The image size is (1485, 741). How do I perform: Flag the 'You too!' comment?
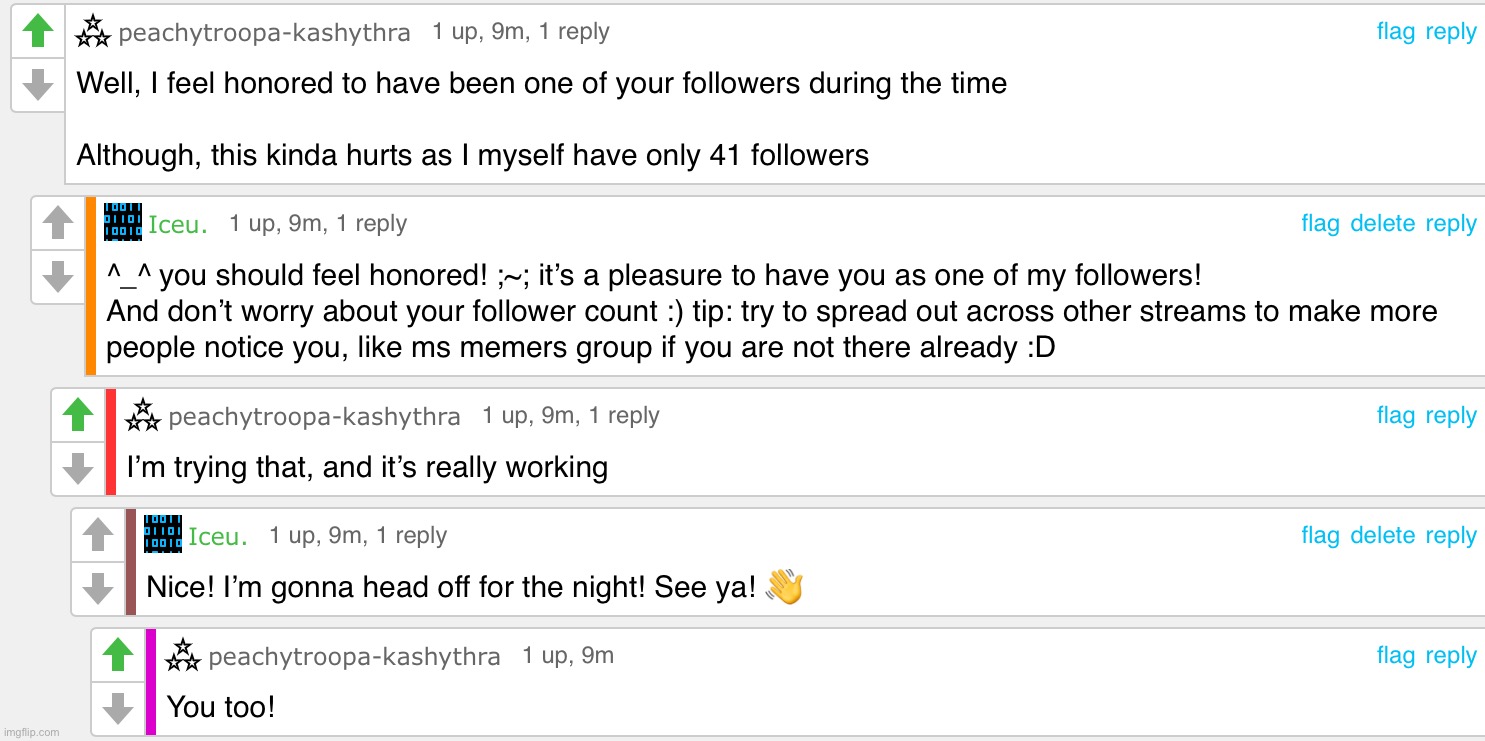(x=1395, y=656)
